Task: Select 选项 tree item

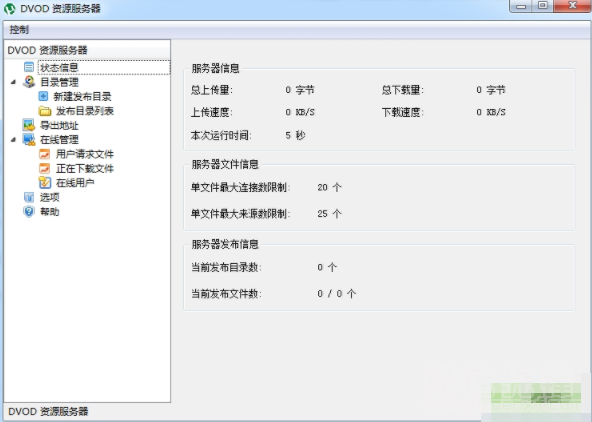Action: pos(50,197)
